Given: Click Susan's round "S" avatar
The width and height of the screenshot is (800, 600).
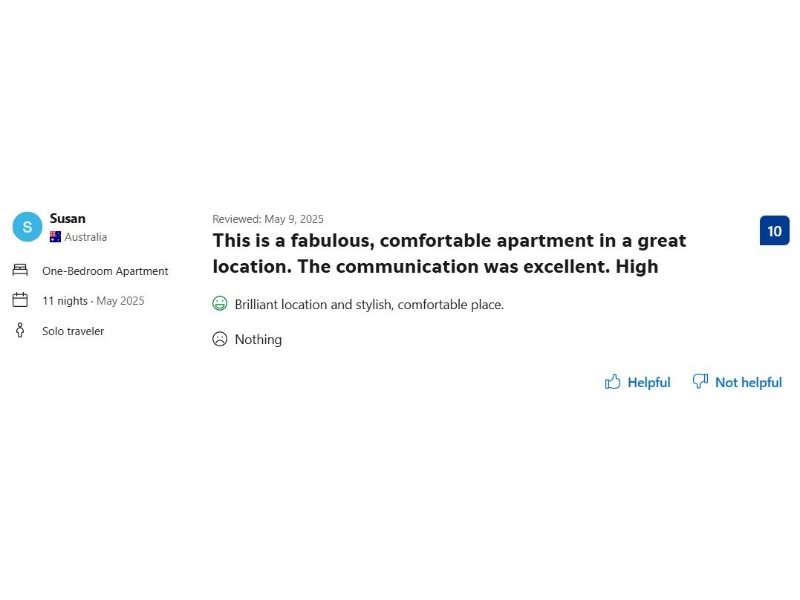Looking at the screenshot, I should click(27, 227).
